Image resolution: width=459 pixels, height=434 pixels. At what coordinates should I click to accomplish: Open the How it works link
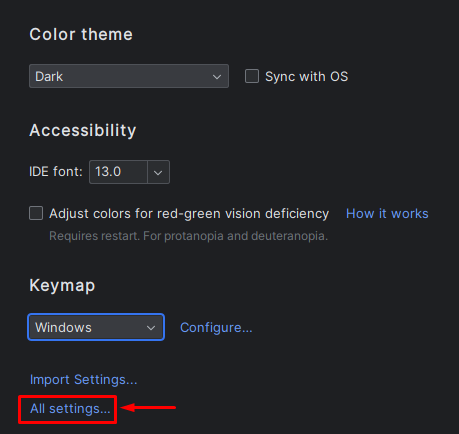click(x=387, y=214)
